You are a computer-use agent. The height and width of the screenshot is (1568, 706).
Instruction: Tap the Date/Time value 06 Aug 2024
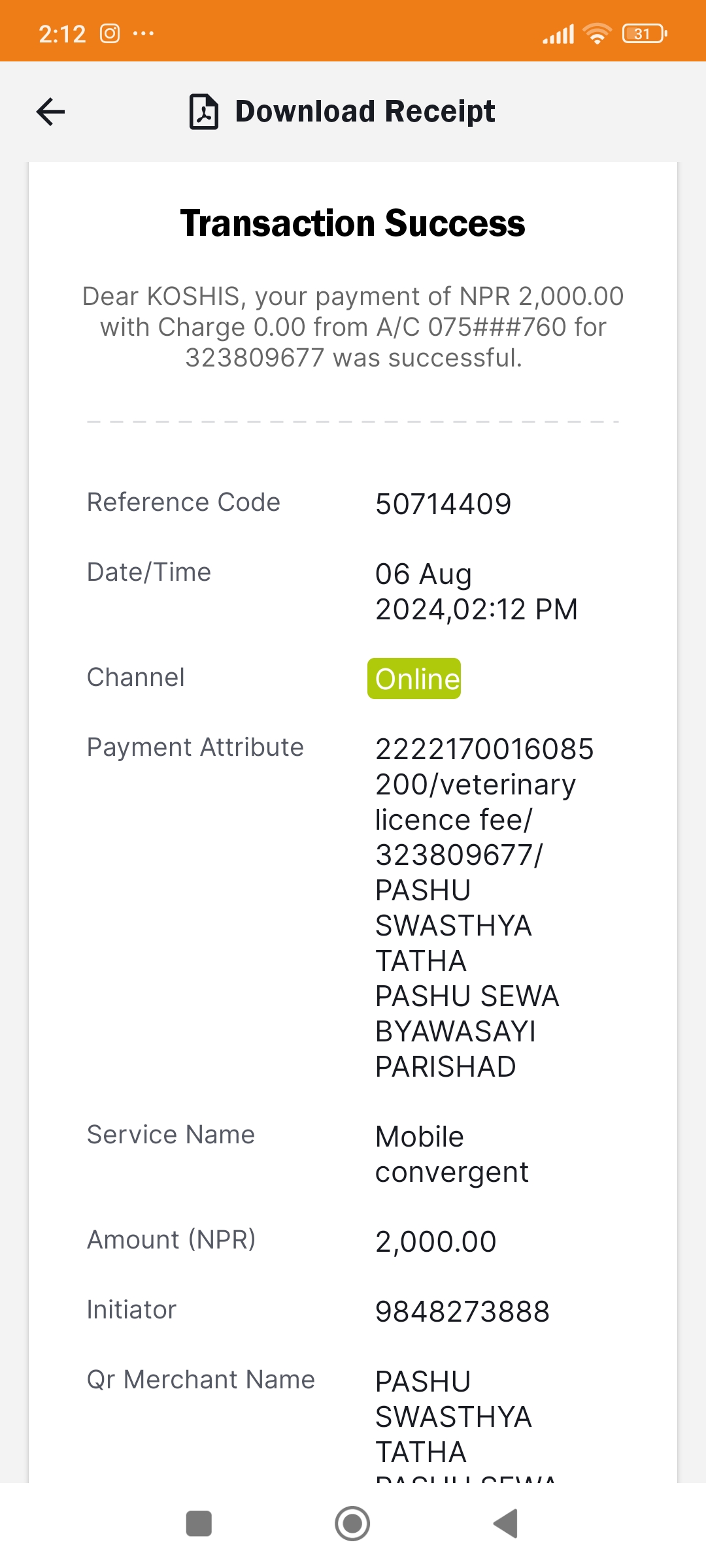[x=477, y=591]
